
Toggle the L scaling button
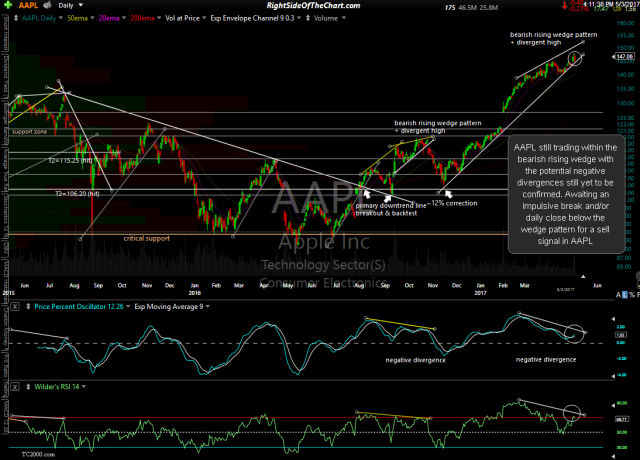point(624,295)
